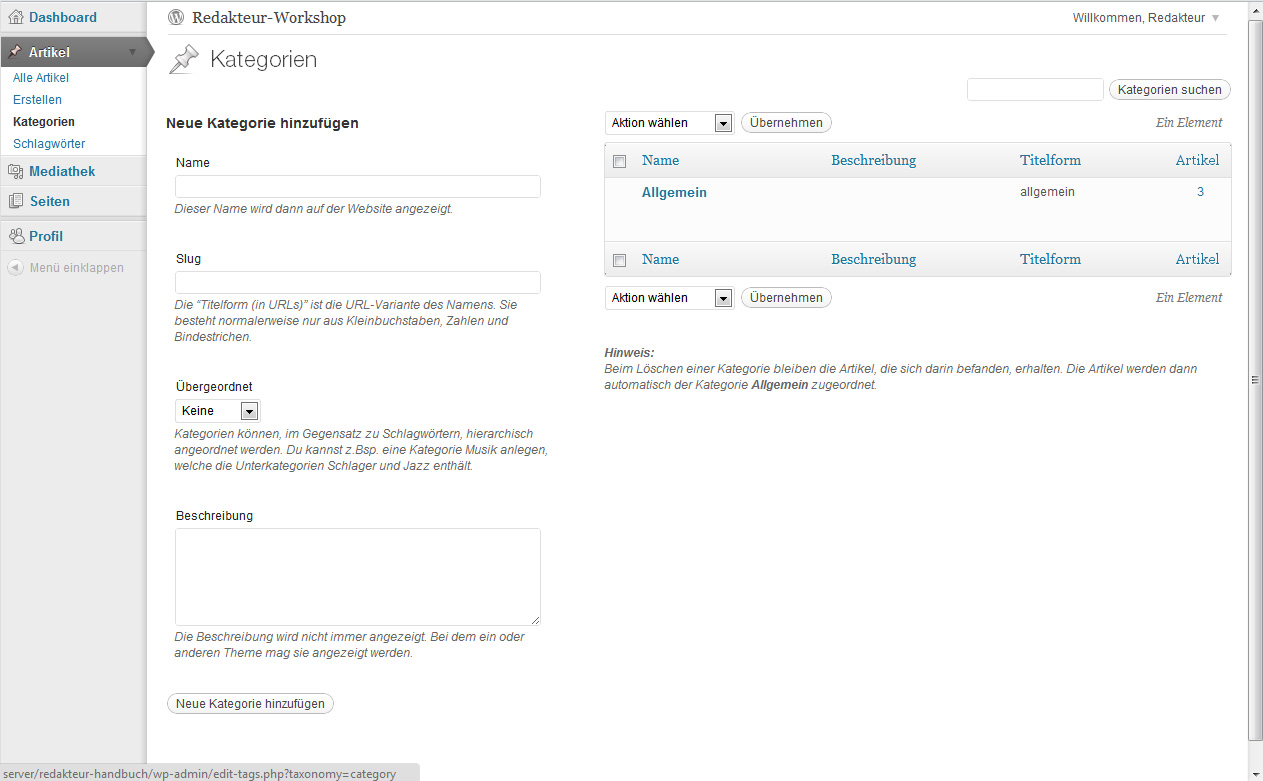Click the large pin icon beside Kategorien heading
This screenshot has height=781, width=1263.
point(184,60)
